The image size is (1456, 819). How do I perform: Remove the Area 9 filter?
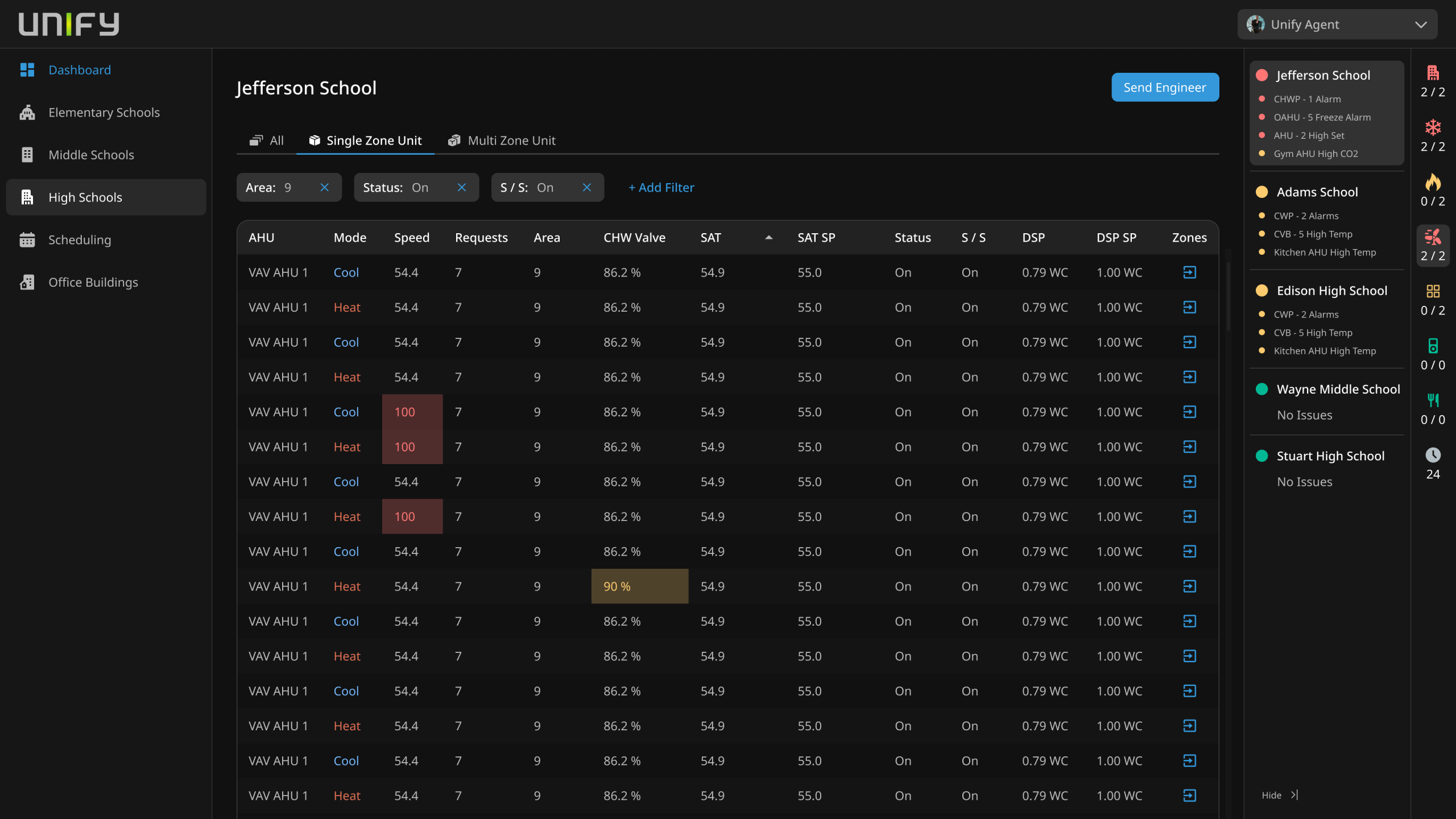(324, 188)
